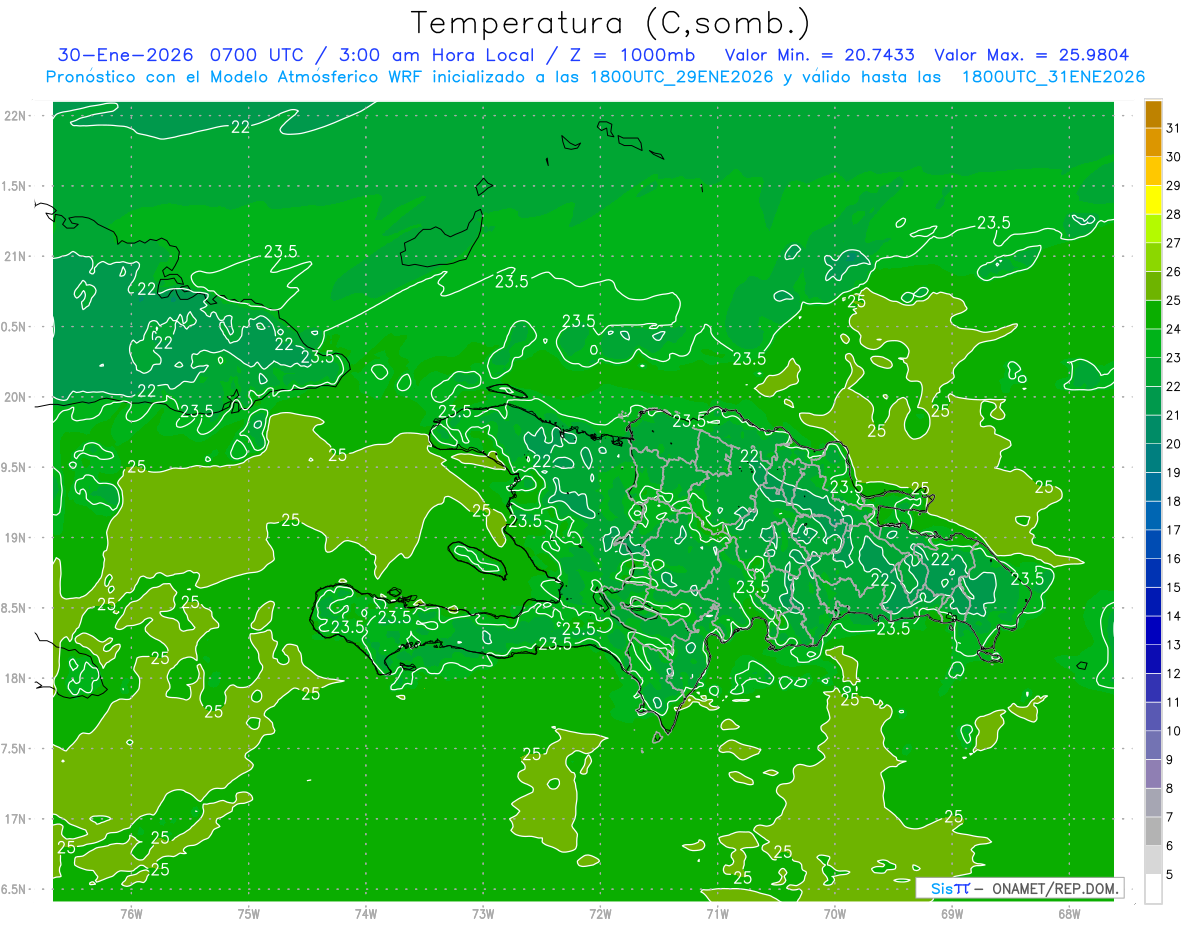Click the '24' value on the color scale
Image resolution: width=1200 pixels, height=927 pixels.
coord(1174,329)
